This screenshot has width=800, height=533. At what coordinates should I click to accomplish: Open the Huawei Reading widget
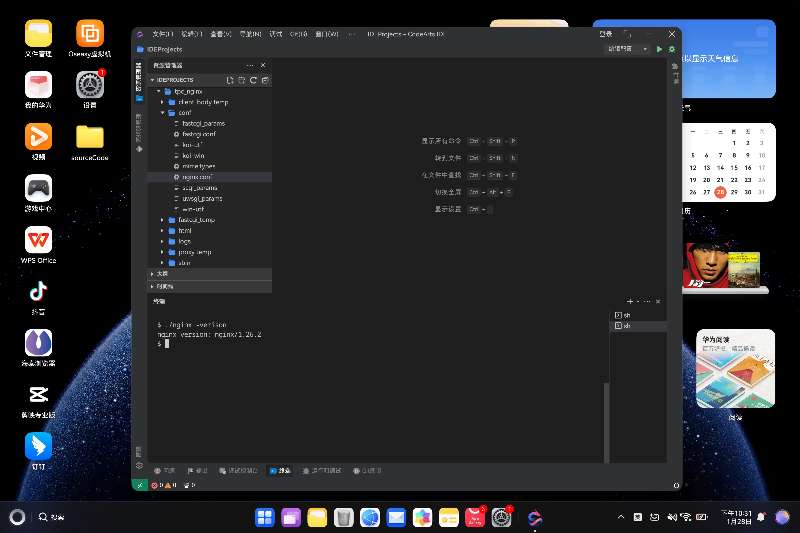click(735, 369)
